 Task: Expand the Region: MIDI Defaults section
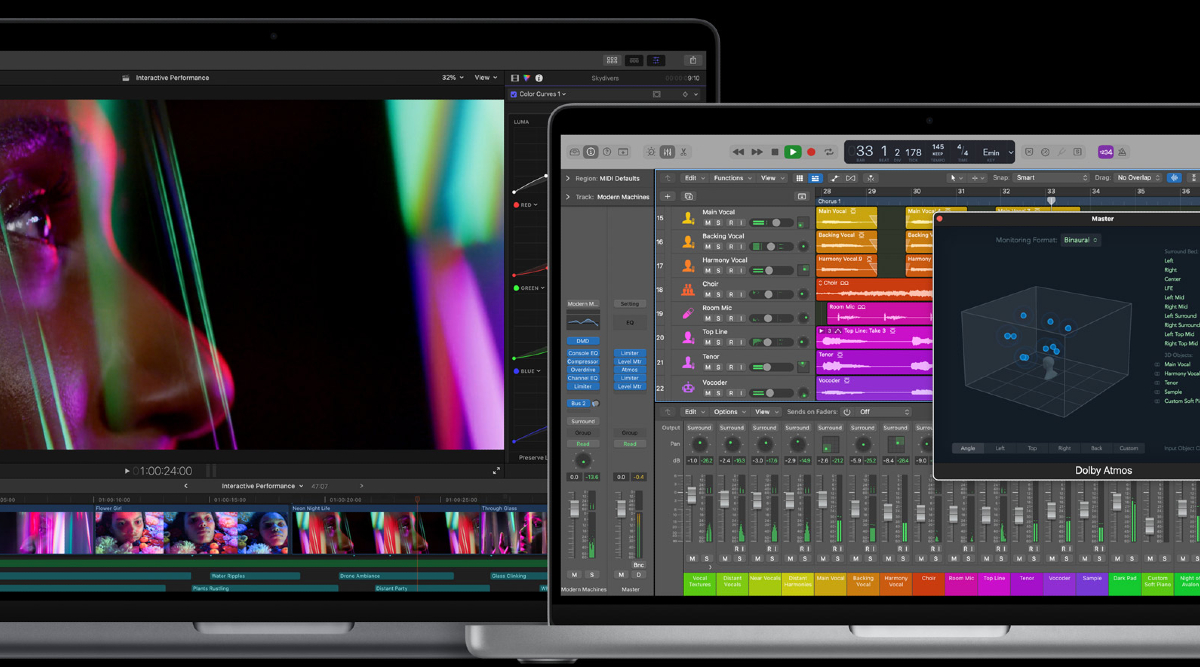click(567, 178)
